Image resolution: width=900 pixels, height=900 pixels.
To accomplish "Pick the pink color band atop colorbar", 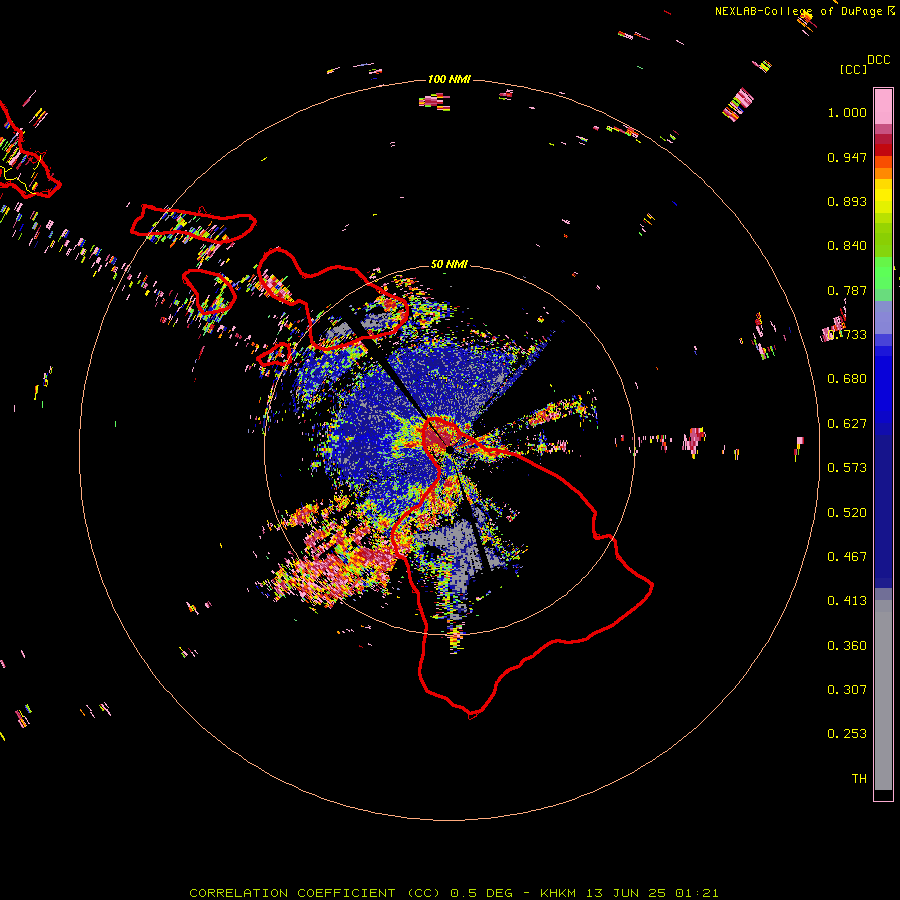I will pyautogui.click(x=883, y=106).
